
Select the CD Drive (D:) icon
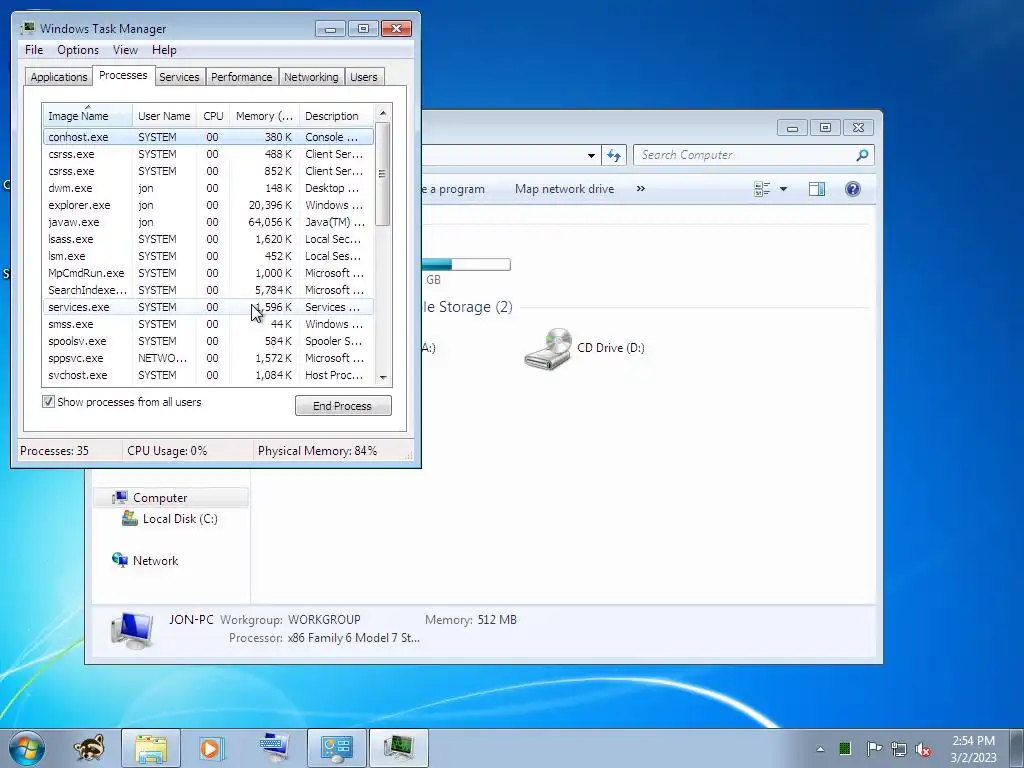coord(547,349)
